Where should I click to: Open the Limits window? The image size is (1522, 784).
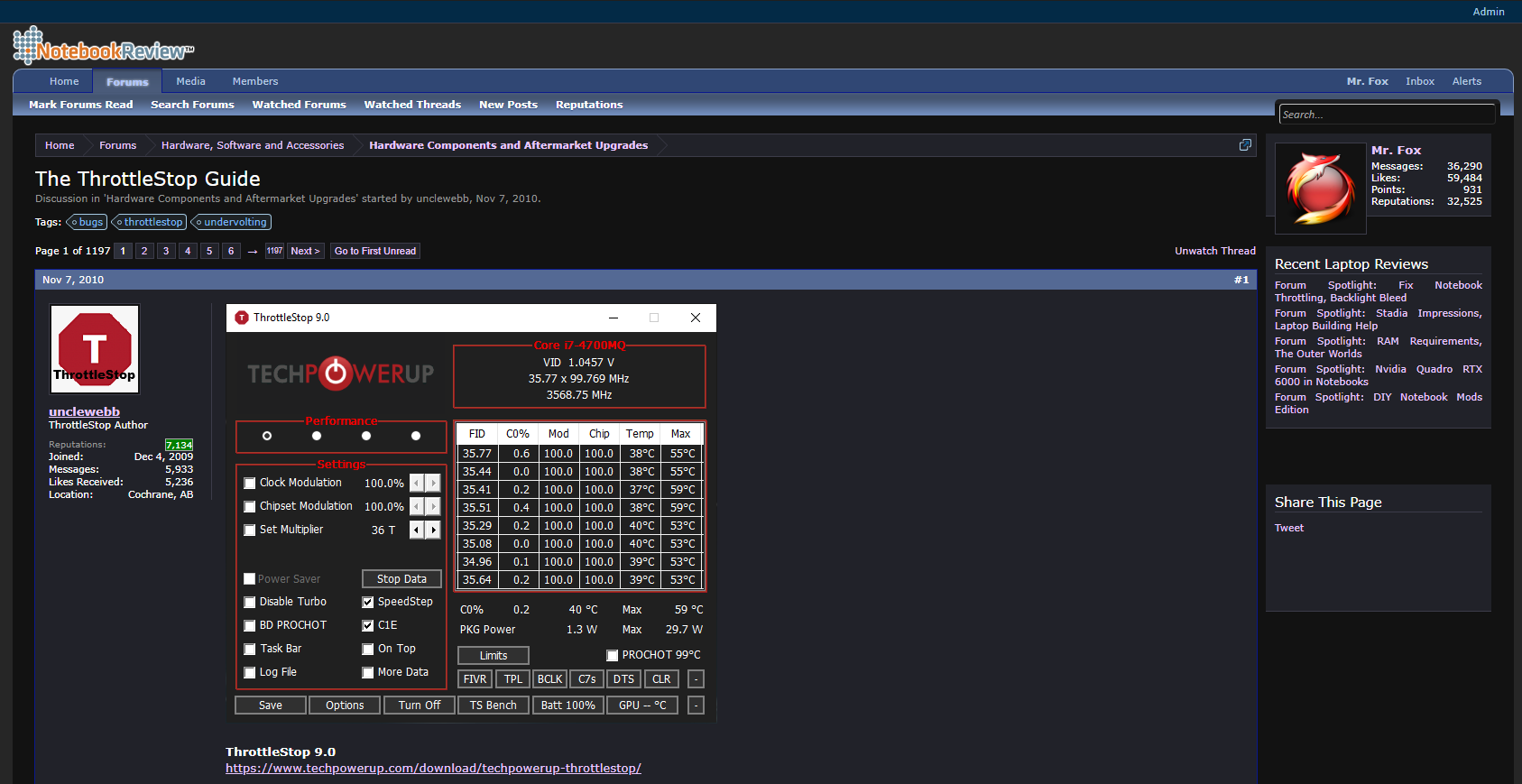[x=493, y=656]
